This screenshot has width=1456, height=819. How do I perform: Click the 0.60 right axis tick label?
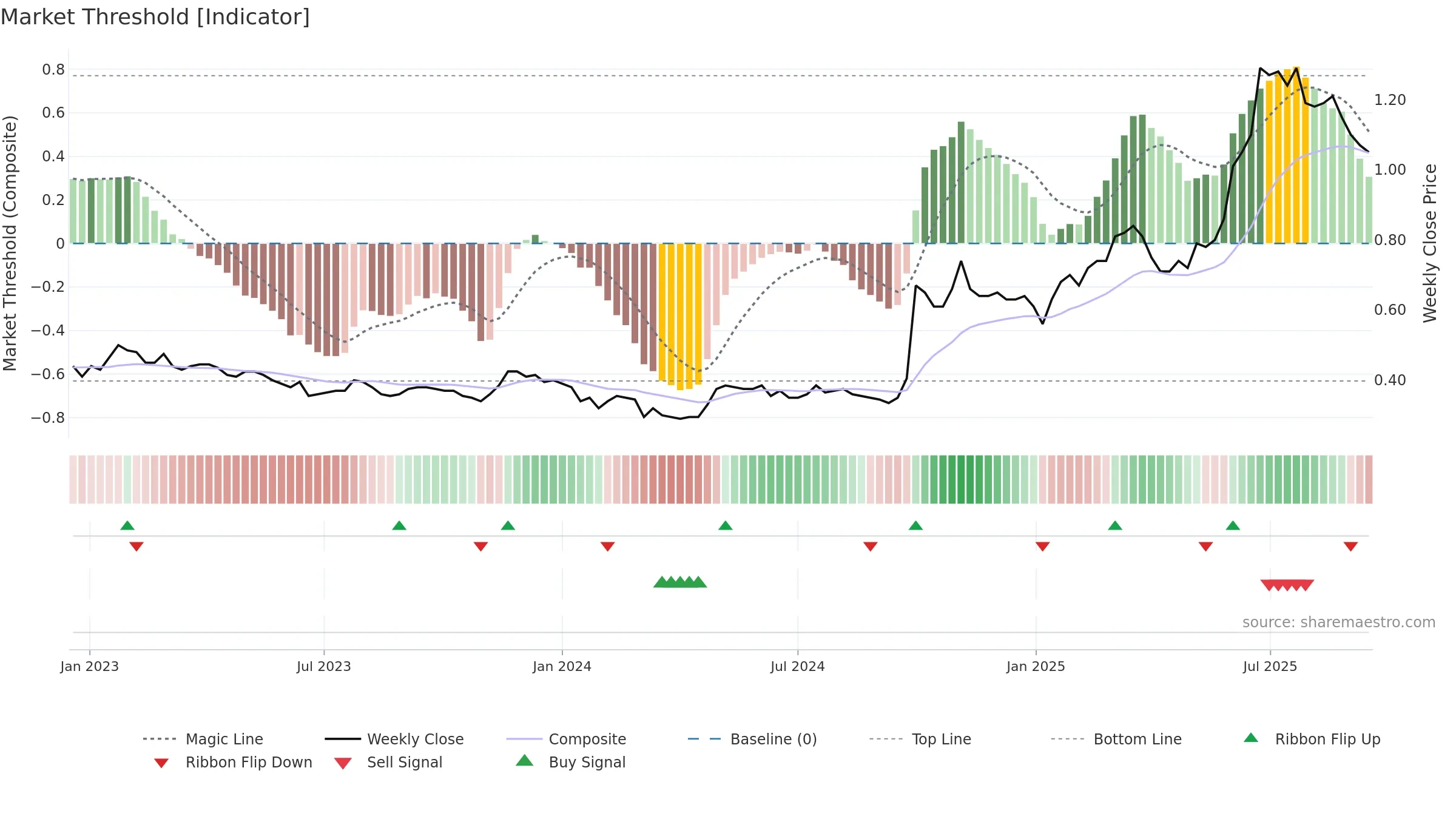tap(1390, 309)
